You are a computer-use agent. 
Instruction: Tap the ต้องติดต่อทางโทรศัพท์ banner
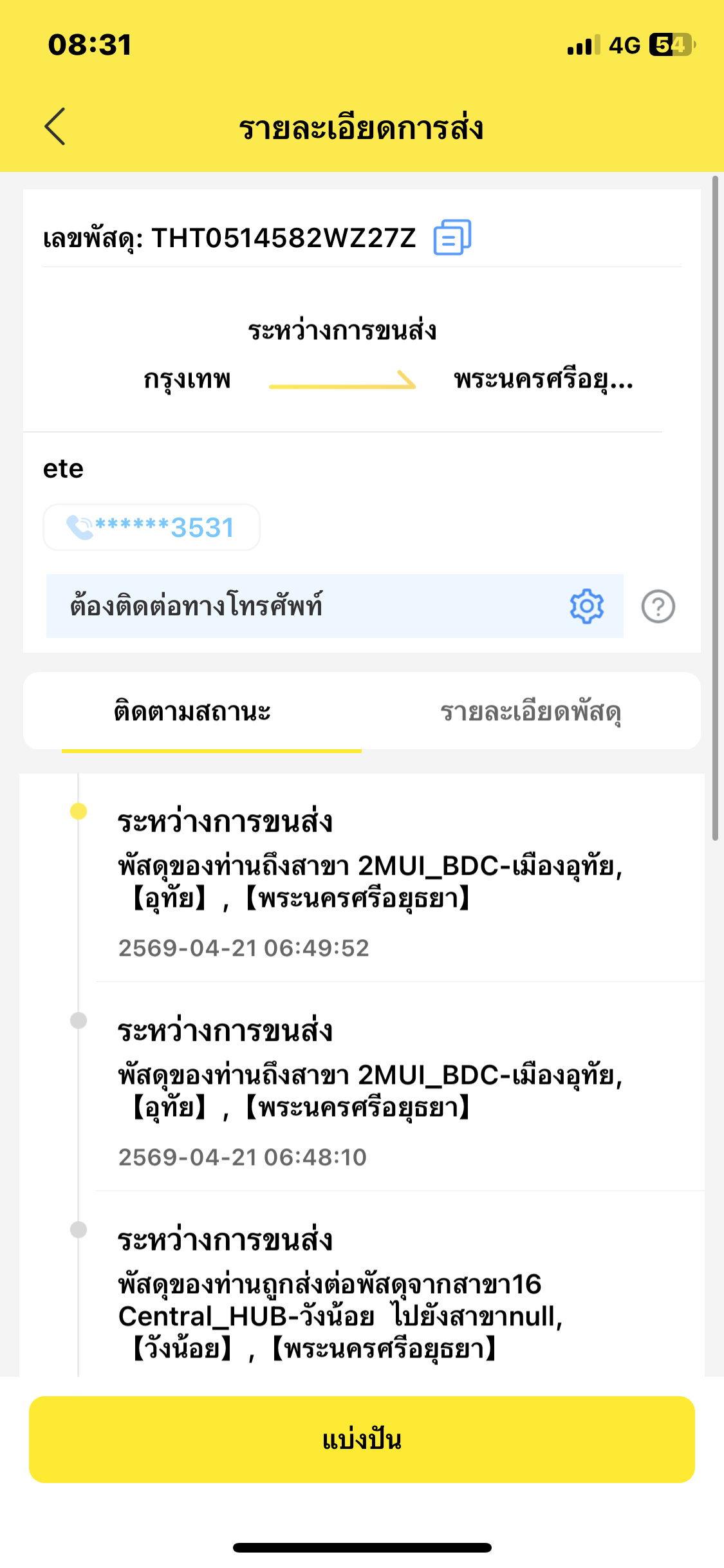335,606
